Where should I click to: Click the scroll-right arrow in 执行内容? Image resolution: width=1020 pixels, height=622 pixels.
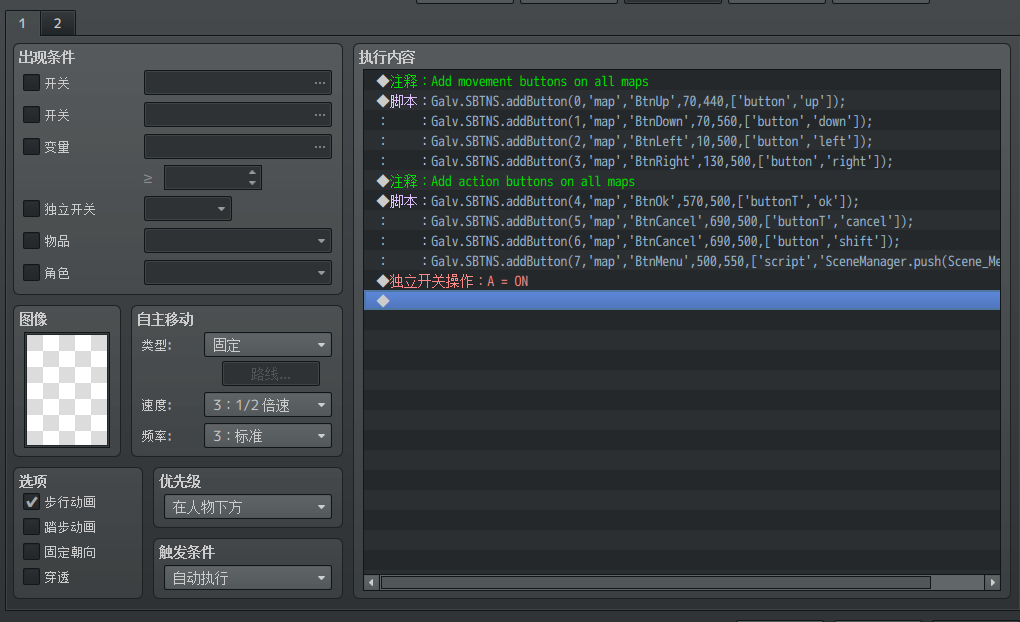(993, 582)
